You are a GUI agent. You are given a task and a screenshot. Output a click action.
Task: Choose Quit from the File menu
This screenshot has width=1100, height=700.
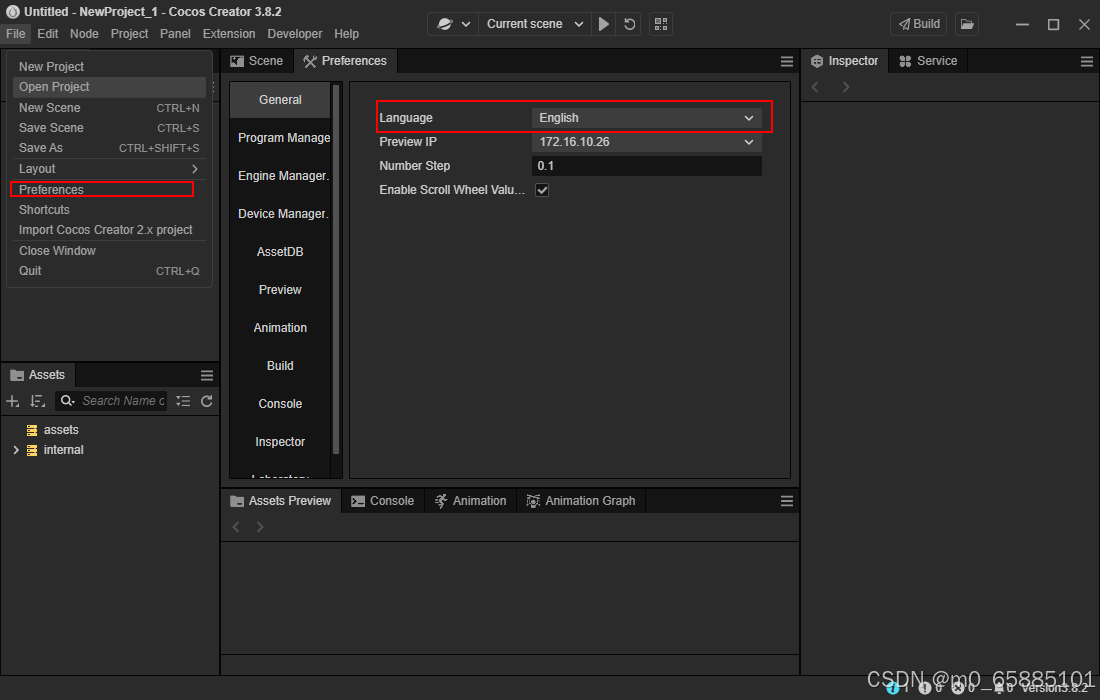click(109, 271)
